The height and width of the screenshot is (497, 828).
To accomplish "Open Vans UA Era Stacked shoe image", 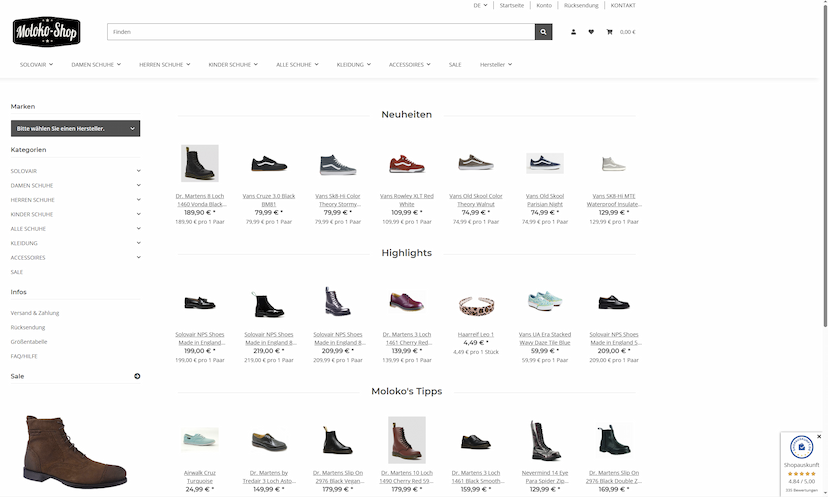I will (x=545, y=301).
